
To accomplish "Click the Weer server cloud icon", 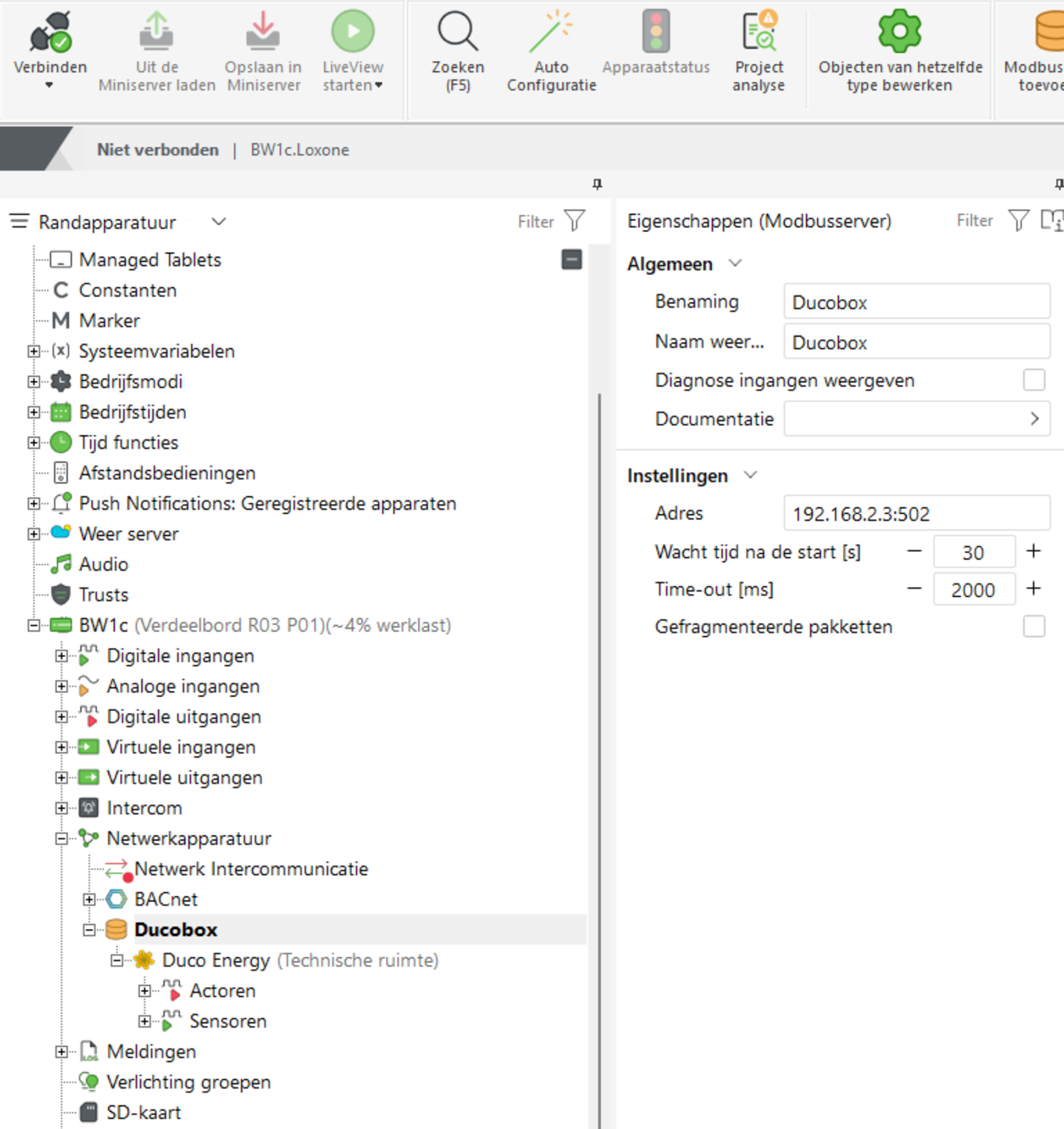I will [61, 533].
